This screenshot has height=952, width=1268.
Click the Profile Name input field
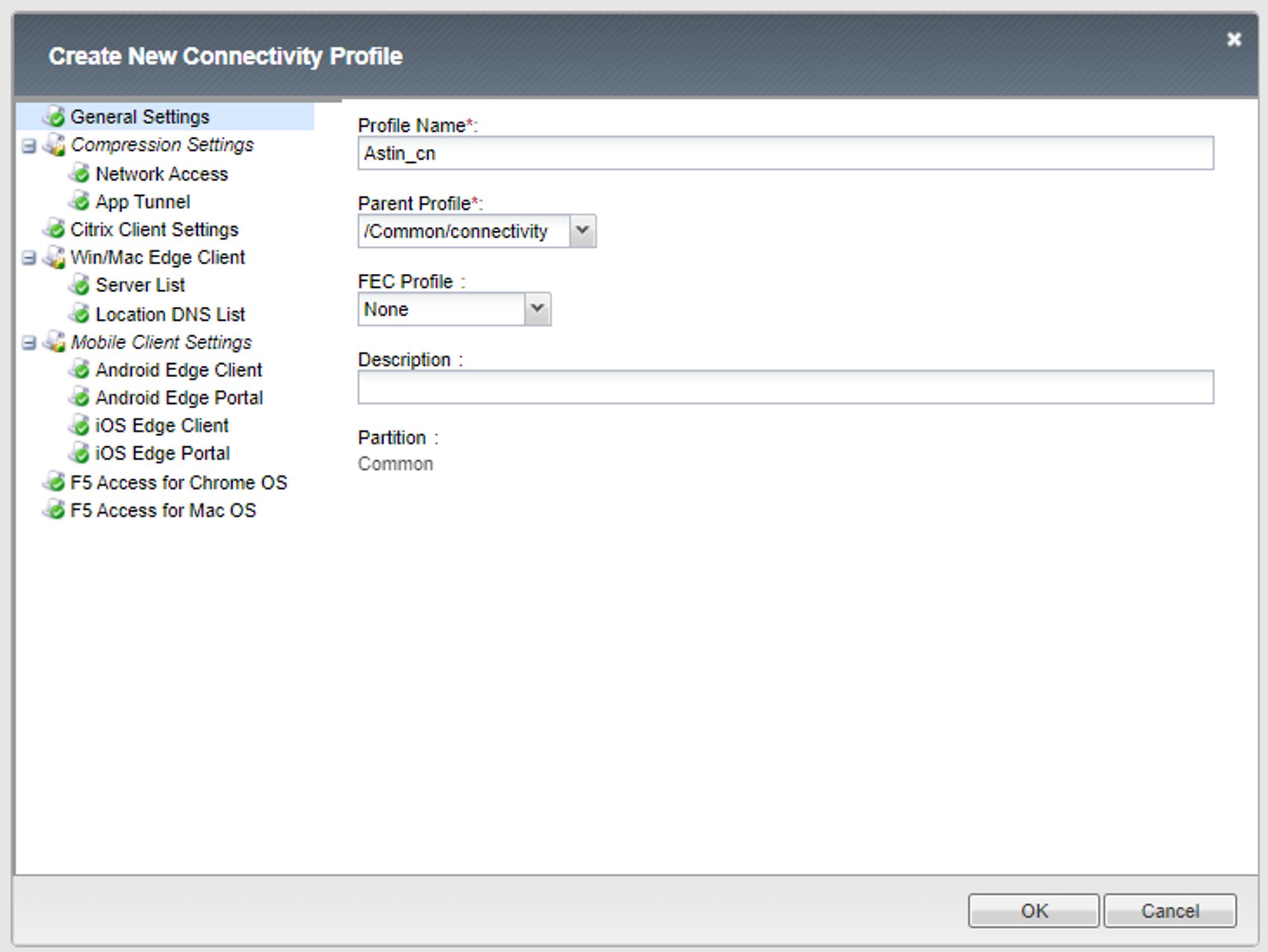pyautogui.click(x=785, y=153)
